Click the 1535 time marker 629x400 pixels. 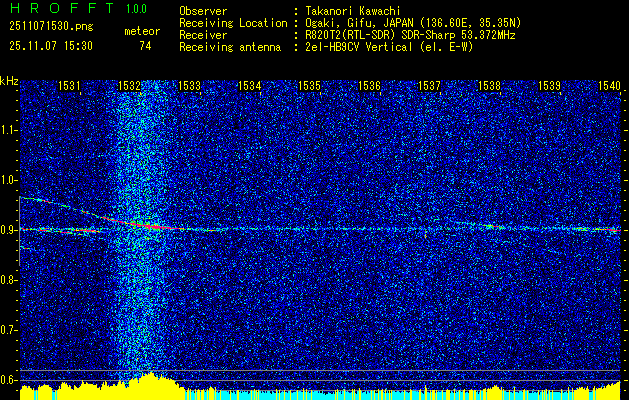click(x=309, y=85)
